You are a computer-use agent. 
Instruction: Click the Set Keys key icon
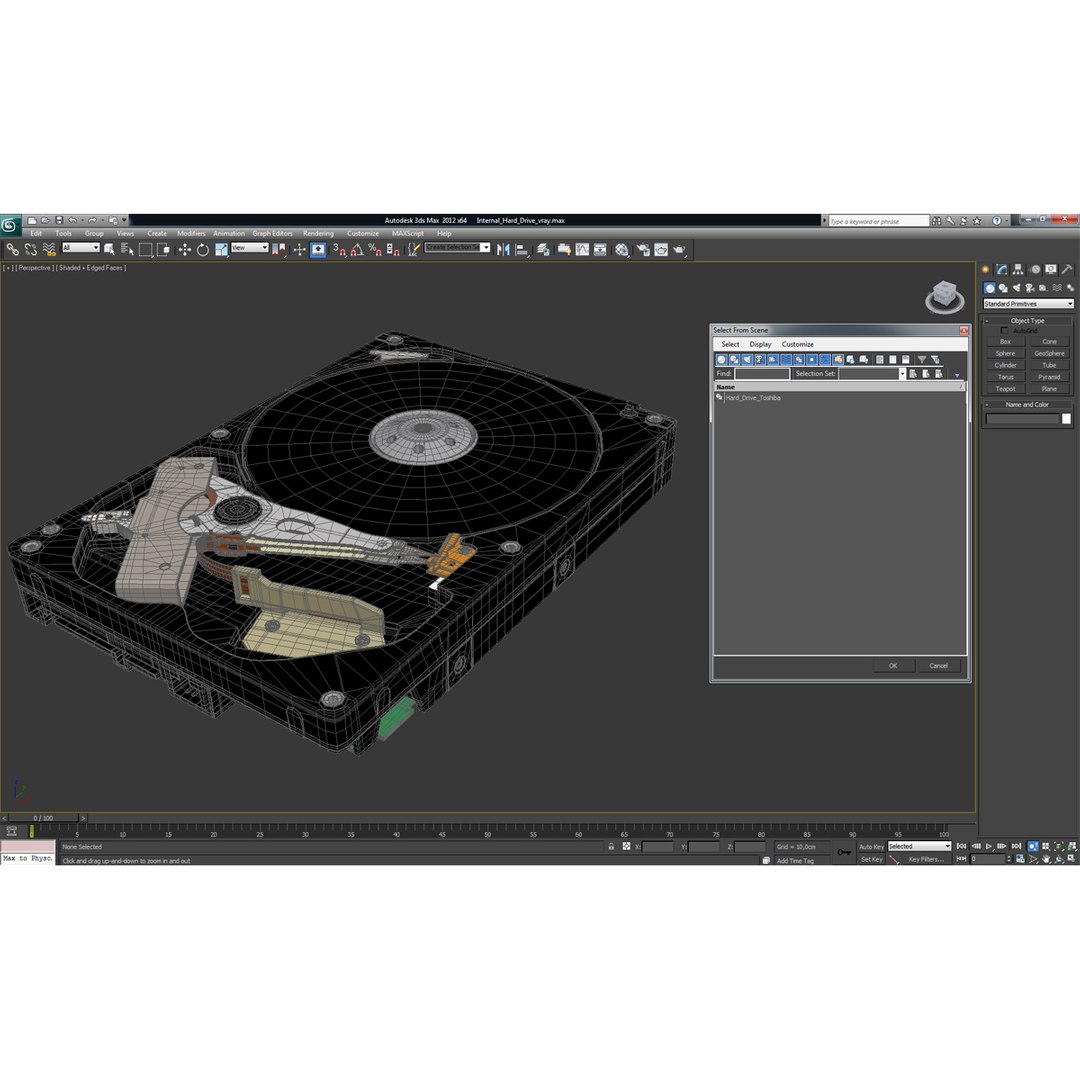click(x=844, y=852)
